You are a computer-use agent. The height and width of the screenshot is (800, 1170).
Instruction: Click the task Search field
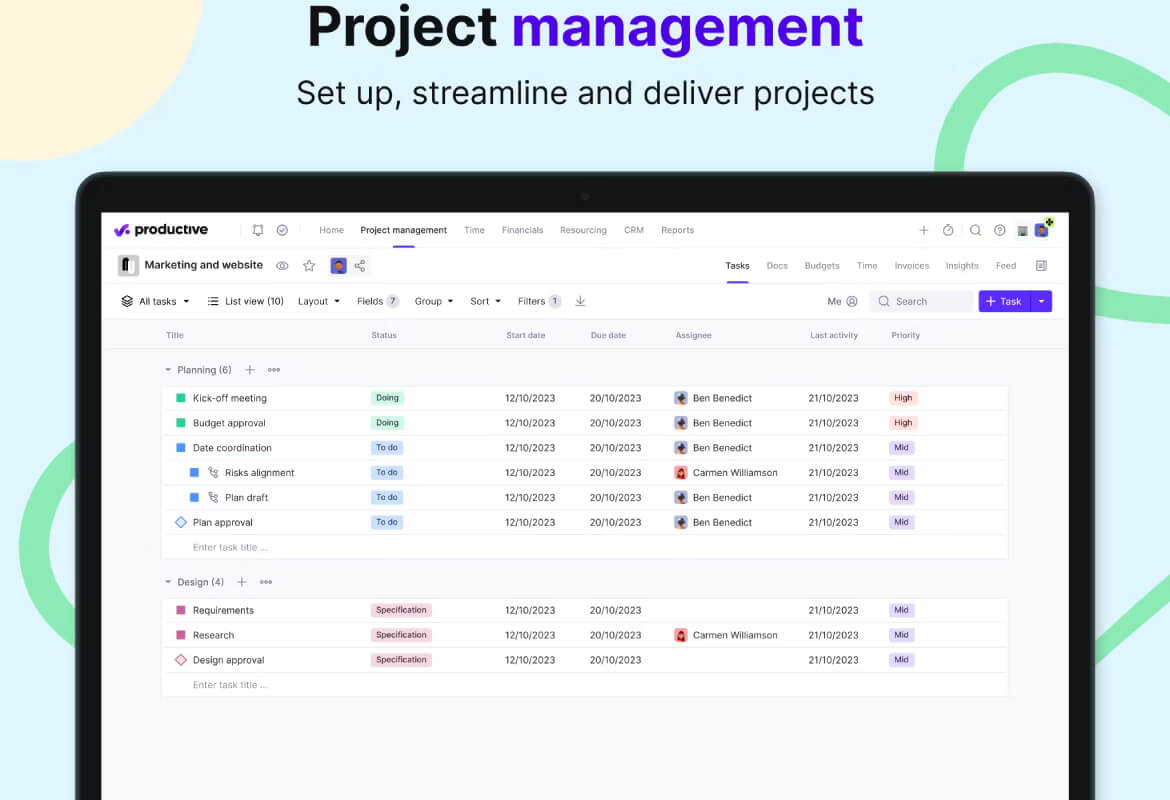(x=924, y=301)
